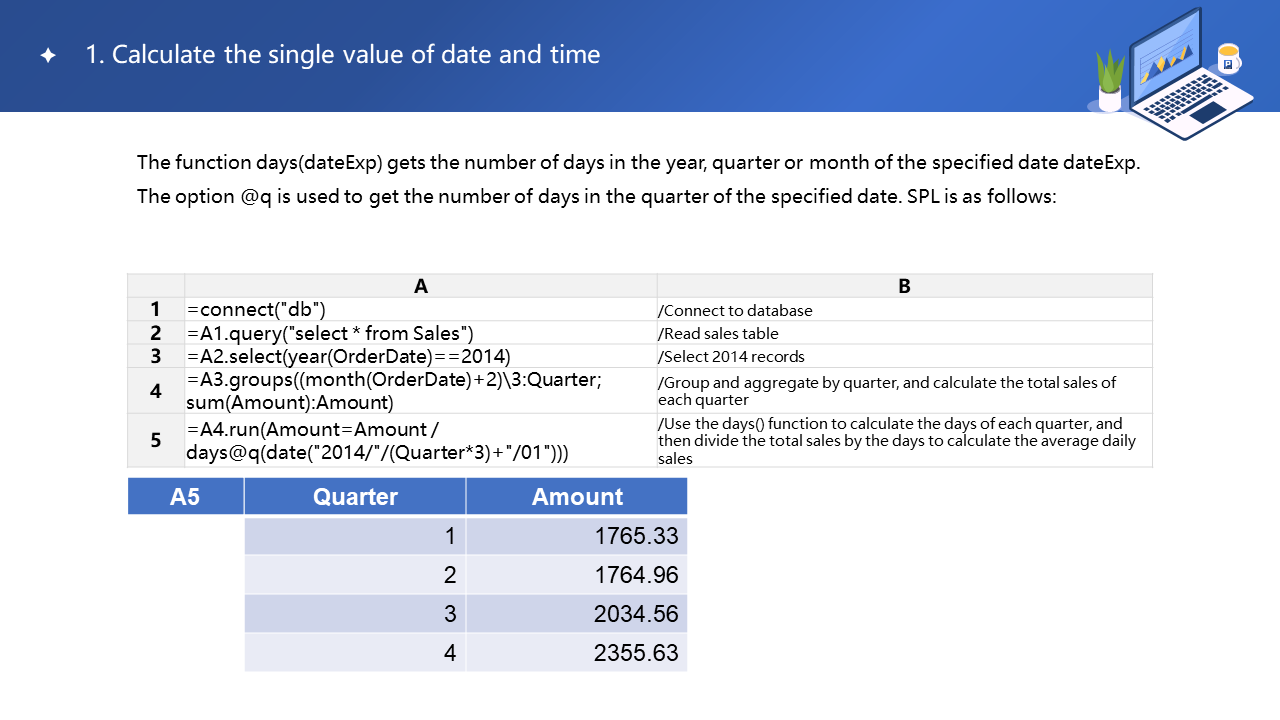Viewport: 1280px width, 720px height.
Task: Select the slide title about date and time
Action: tap(343, 54)
